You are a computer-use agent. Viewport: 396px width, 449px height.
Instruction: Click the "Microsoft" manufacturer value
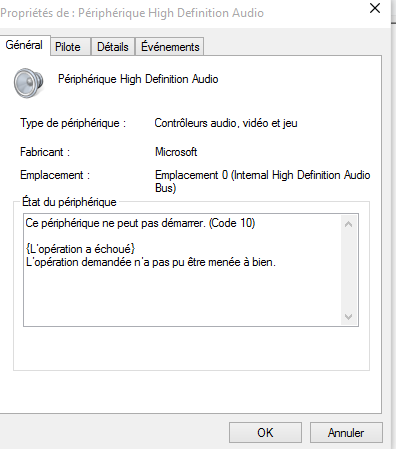(x=176, y=152)
